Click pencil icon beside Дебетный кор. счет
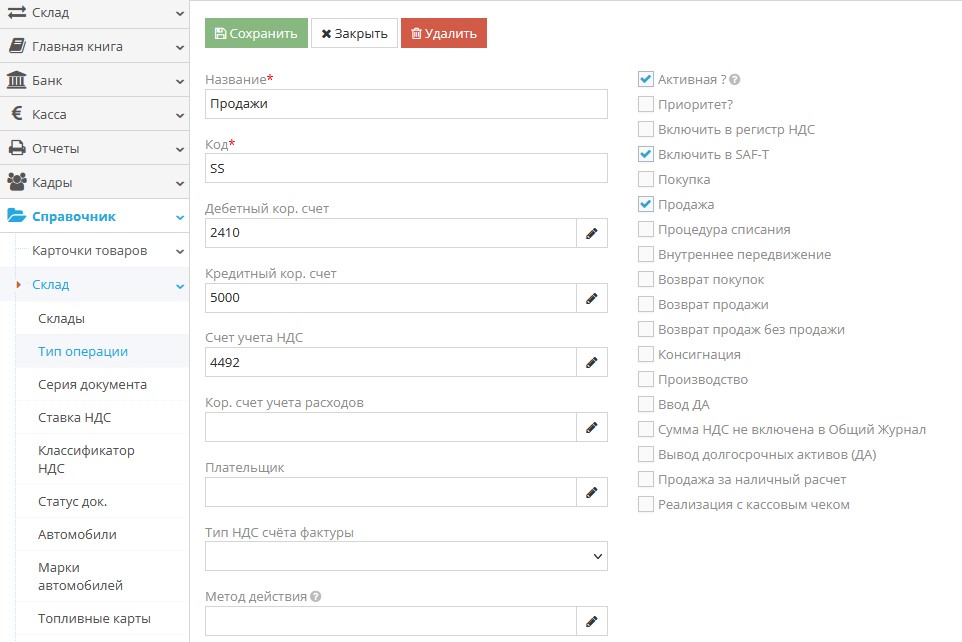The height and width of the screenshot is (642, 962). pyautogui.click(x=592, y=233)
